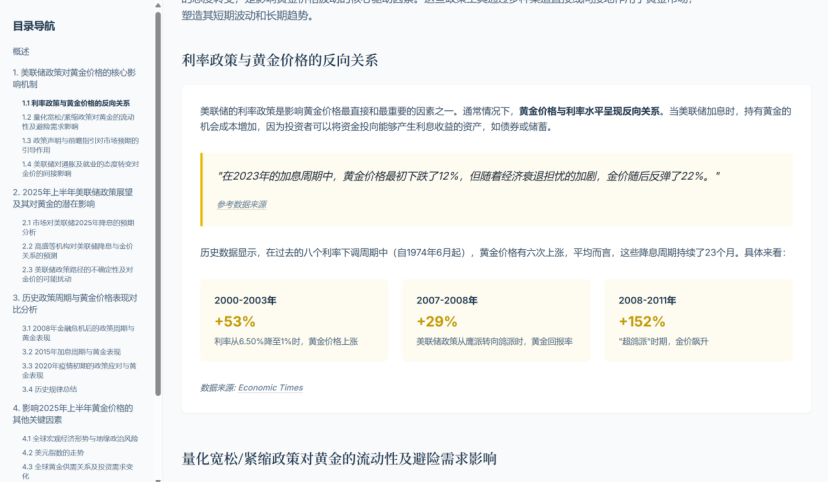Jump to 1.2 量化宽松/紧缩政策 sidebar entry
The image size is (828, 482).
(80, 122)
